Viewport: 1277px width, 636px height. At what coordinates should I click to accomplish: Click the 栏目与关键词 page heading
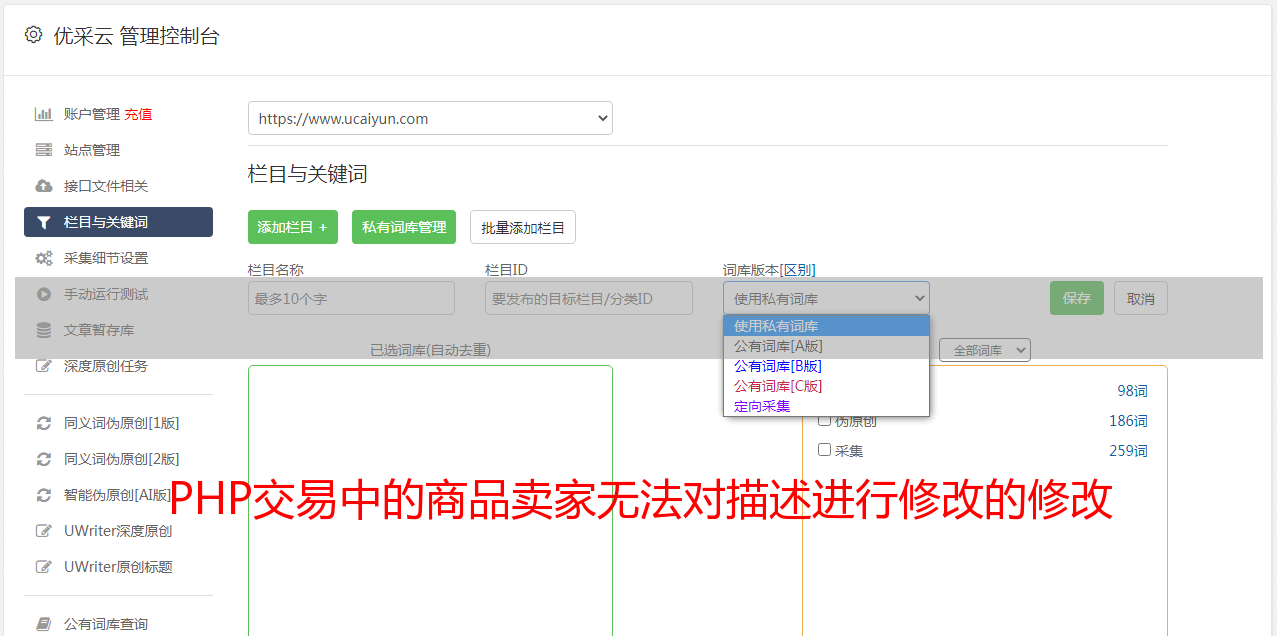tap(308, 174)
